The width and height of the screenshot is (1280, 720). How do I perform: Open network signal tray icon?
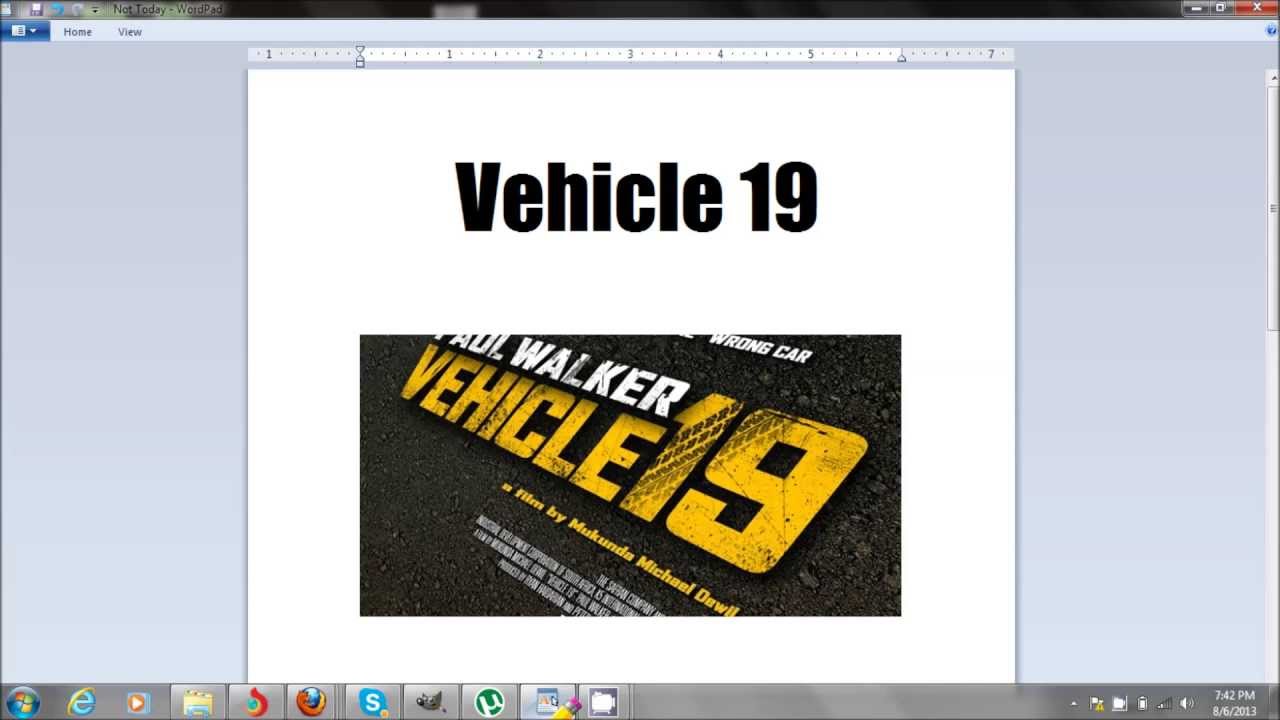(1165, 703)
